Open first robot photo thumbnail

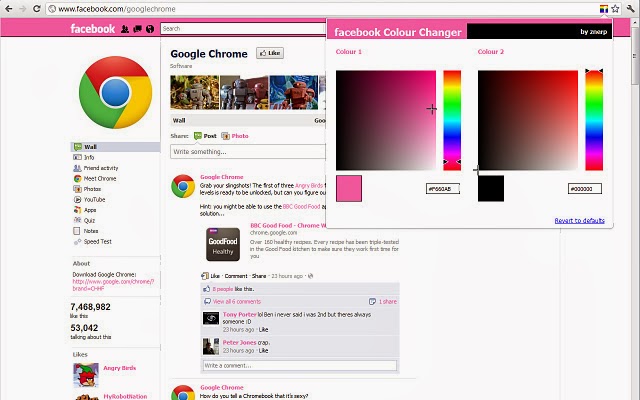point(195,92)
